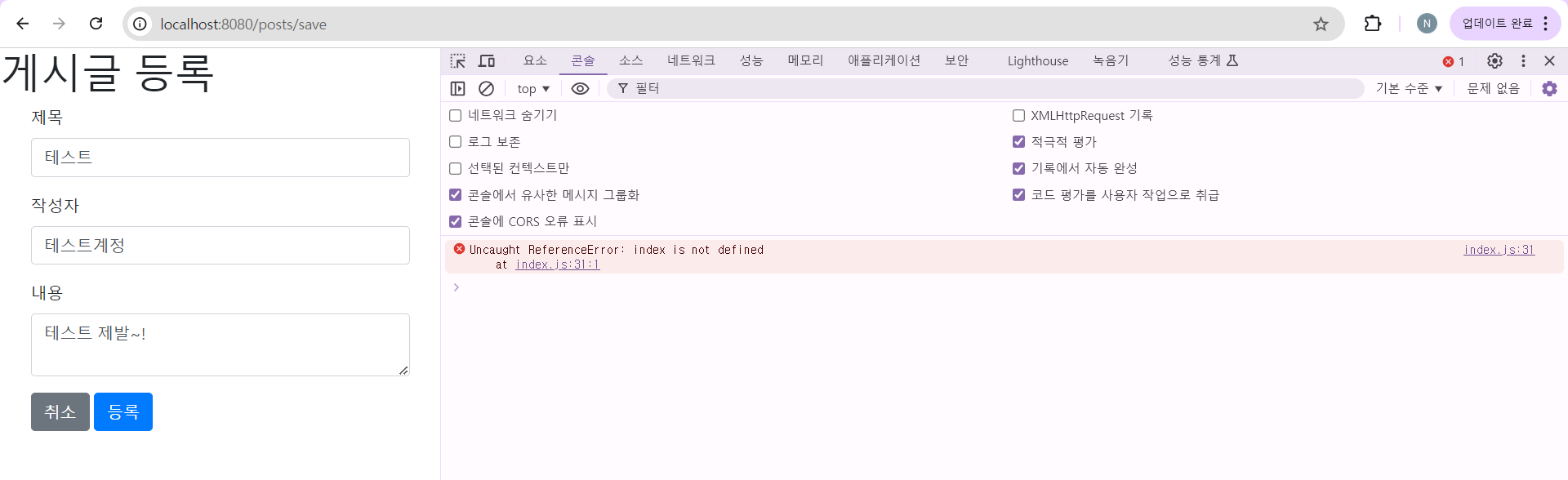Switch to the 콘솔 tab
1568x480 pixels.
coord(582,61)
